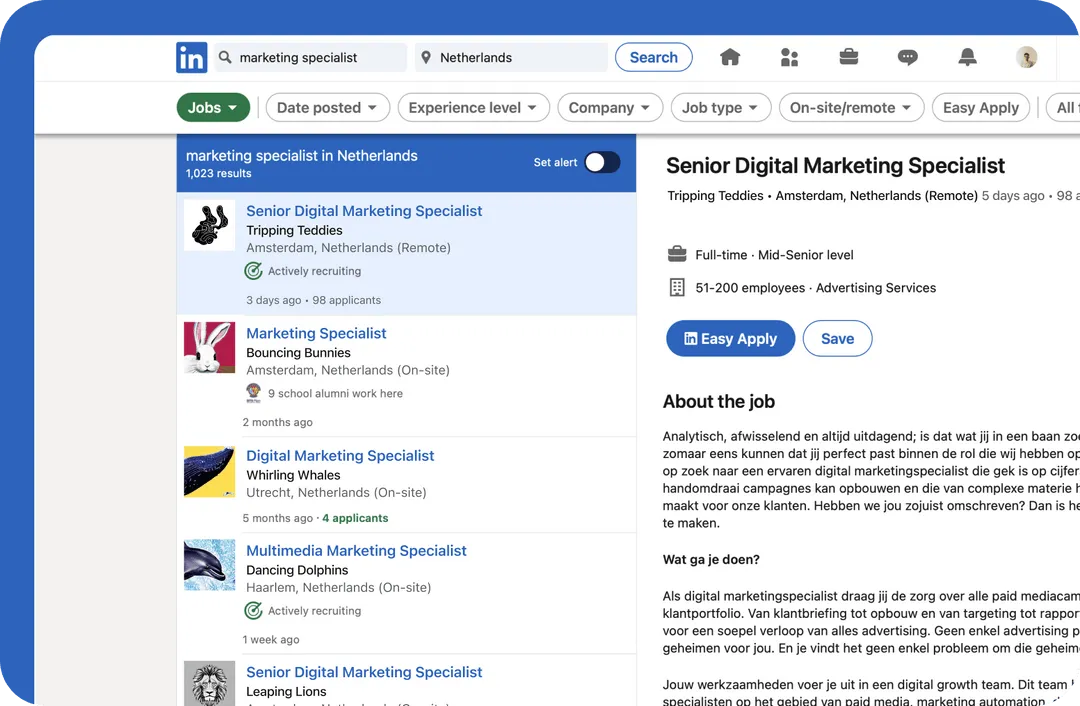1080x706 pixels.
Task: Click the school alumni badge icon
Action: point(253,393)
